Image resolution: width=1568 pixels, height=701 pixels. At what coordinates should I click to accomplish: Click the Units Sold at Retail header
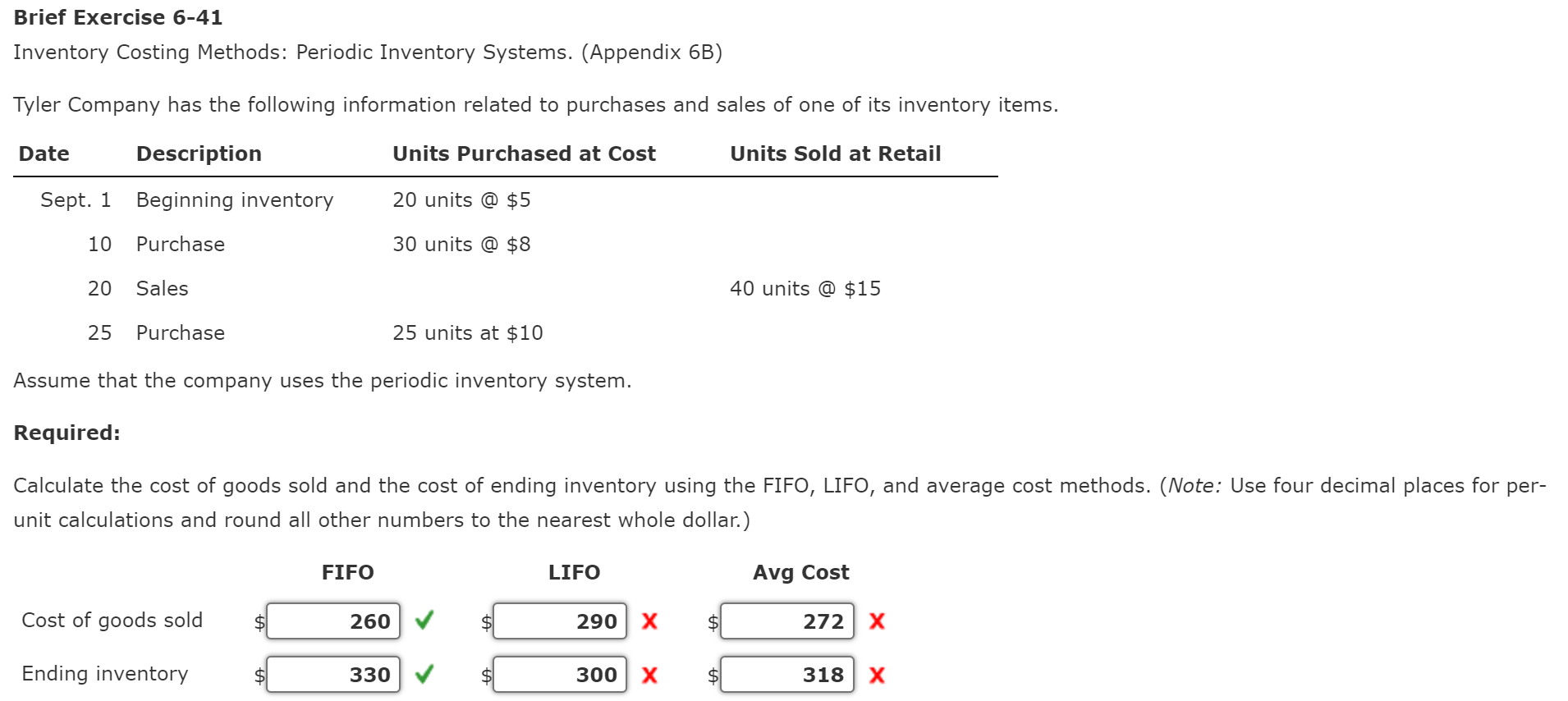click(x=835, y=153)
